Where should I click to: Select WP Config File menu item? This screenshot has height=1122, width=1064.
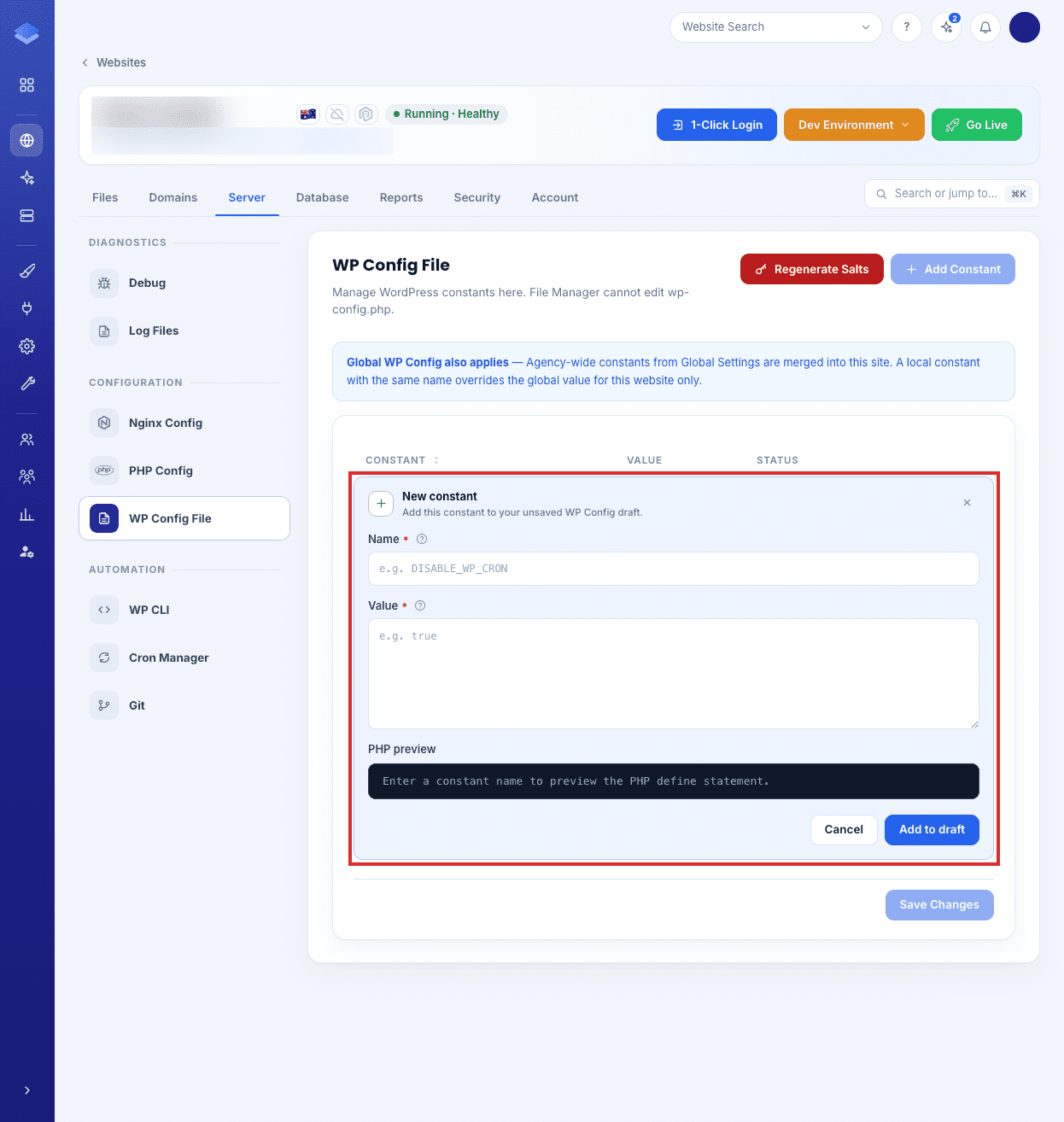tap(184, 518)
